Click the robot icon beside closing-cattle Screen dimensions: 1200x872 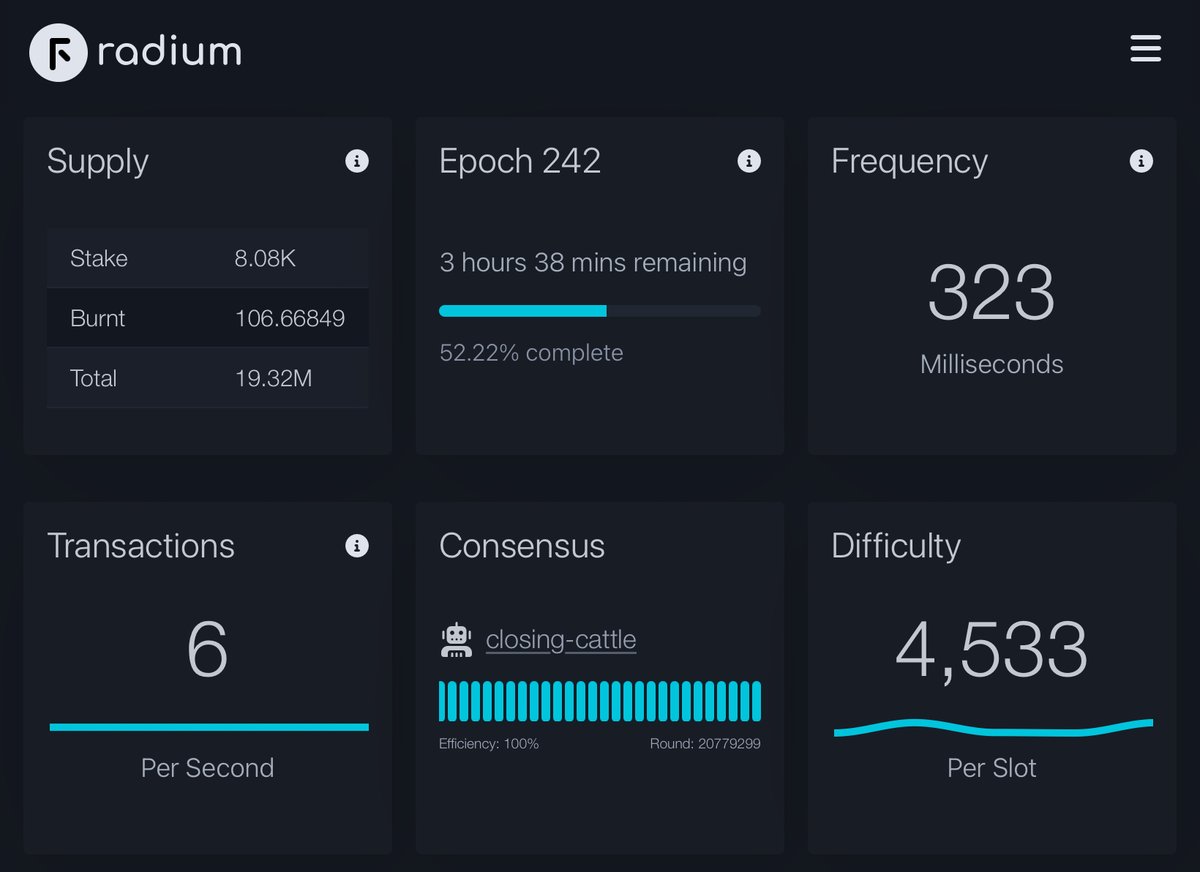[x=456, y=640]
